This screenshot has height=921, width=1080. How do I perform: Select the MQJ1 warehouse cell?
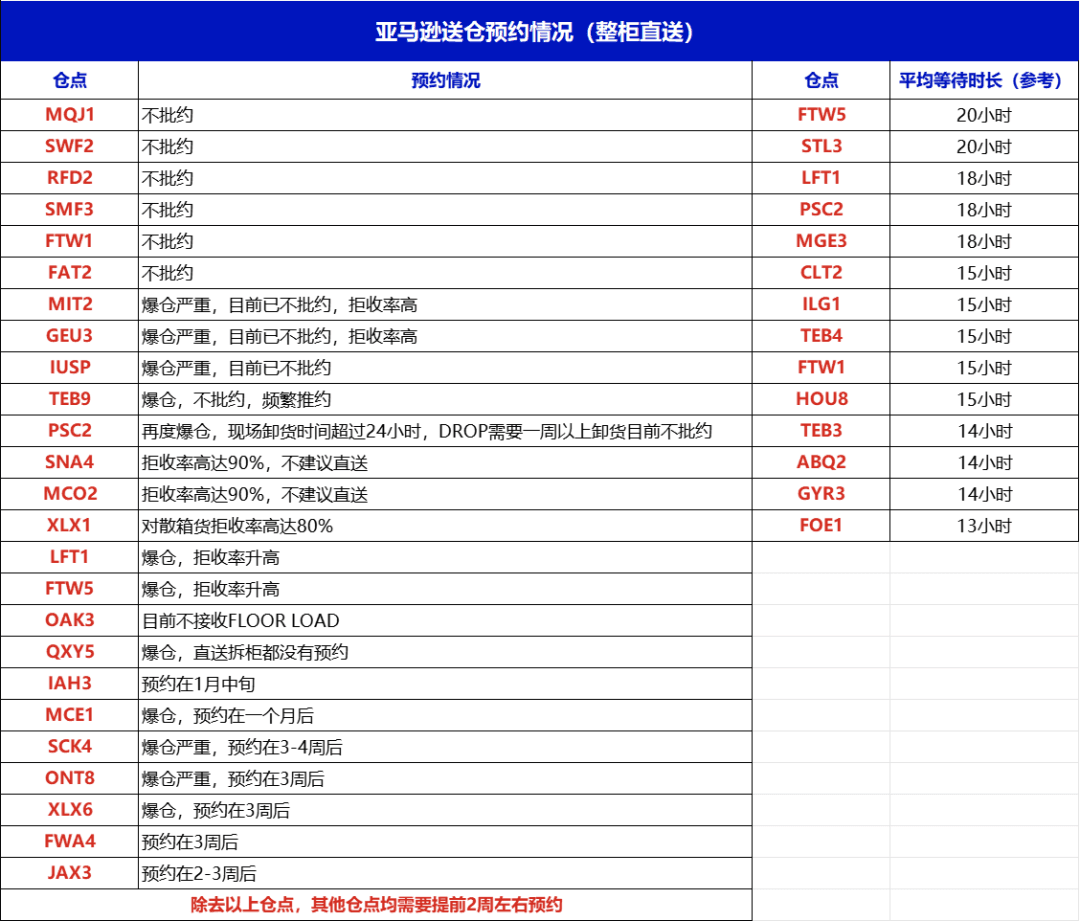[x=69, y=115]
